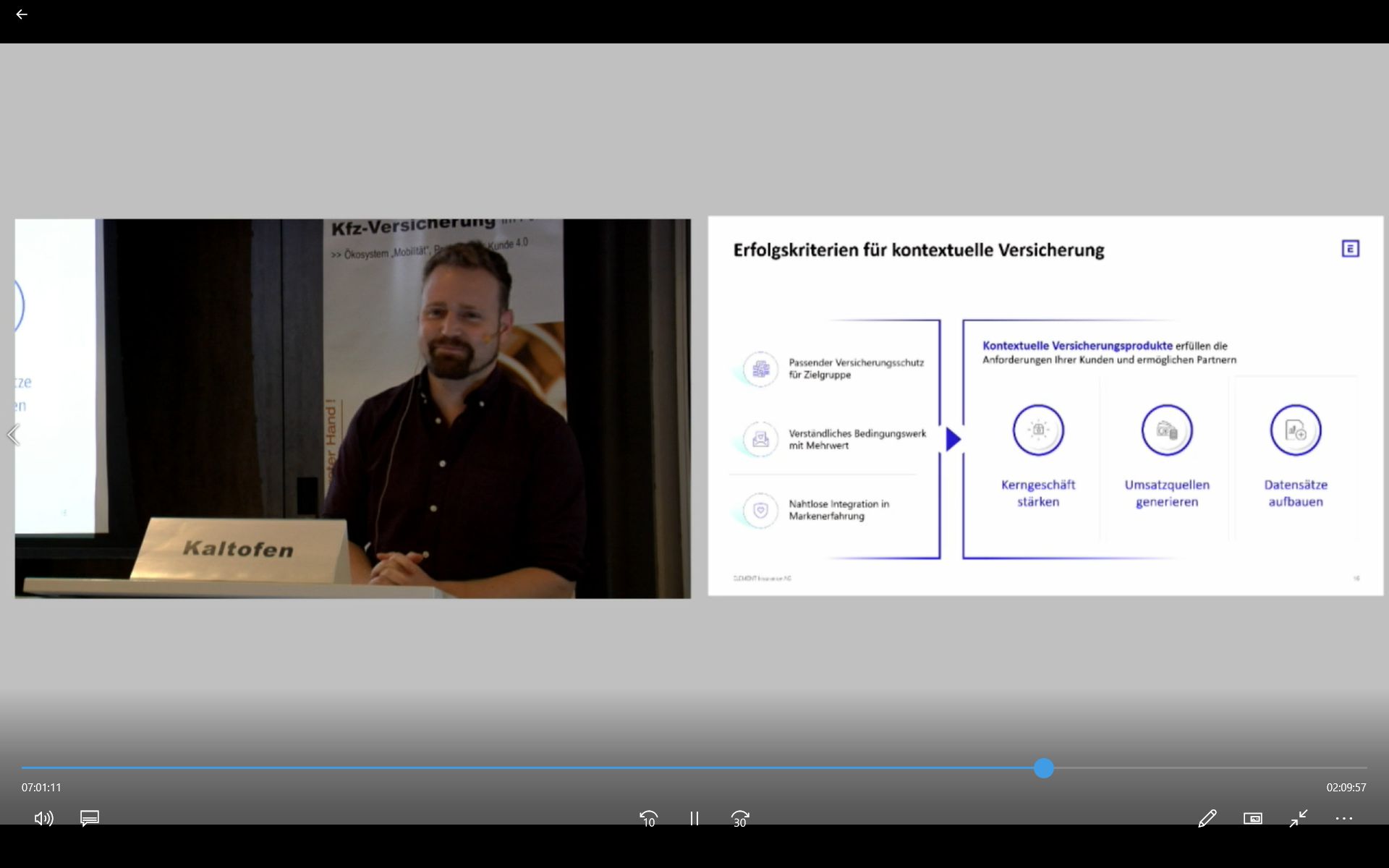Exit full screen mode
Viewport: 1389px width, 868px height.
(x=1299, y=818)
